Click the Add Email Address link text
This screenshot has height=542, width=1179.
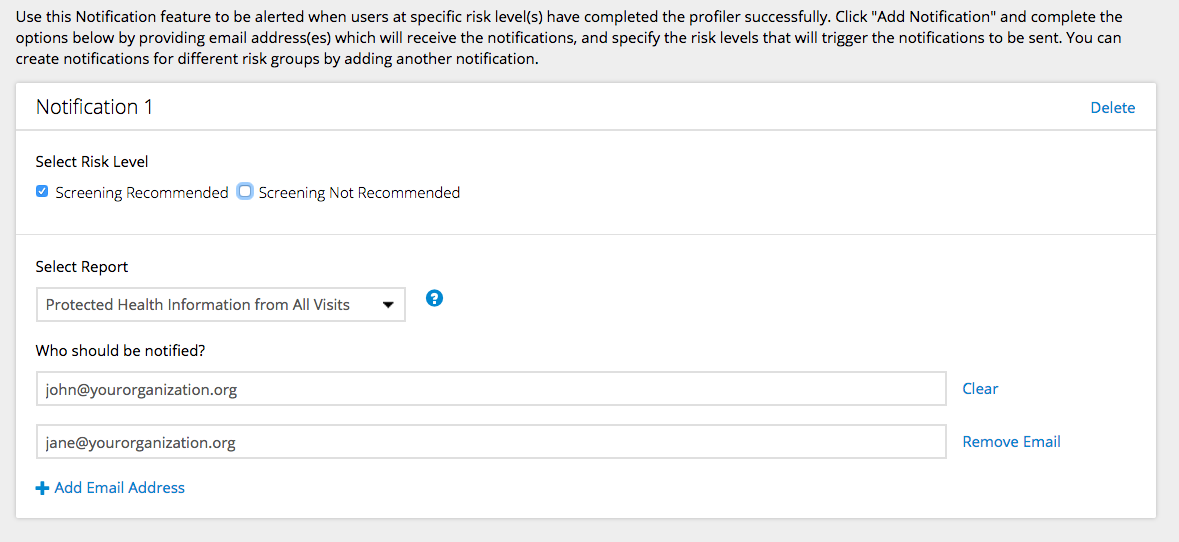click(120, 488)
